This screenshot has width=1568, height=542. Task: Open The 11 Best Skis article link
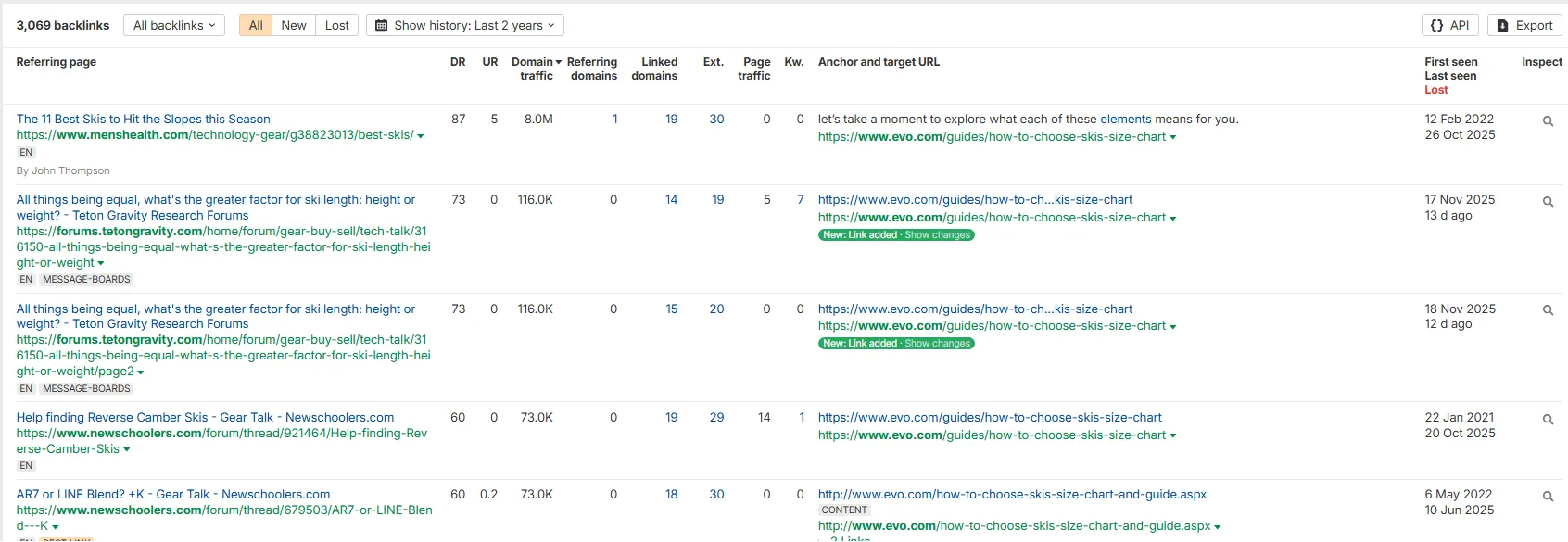(144, 119)
